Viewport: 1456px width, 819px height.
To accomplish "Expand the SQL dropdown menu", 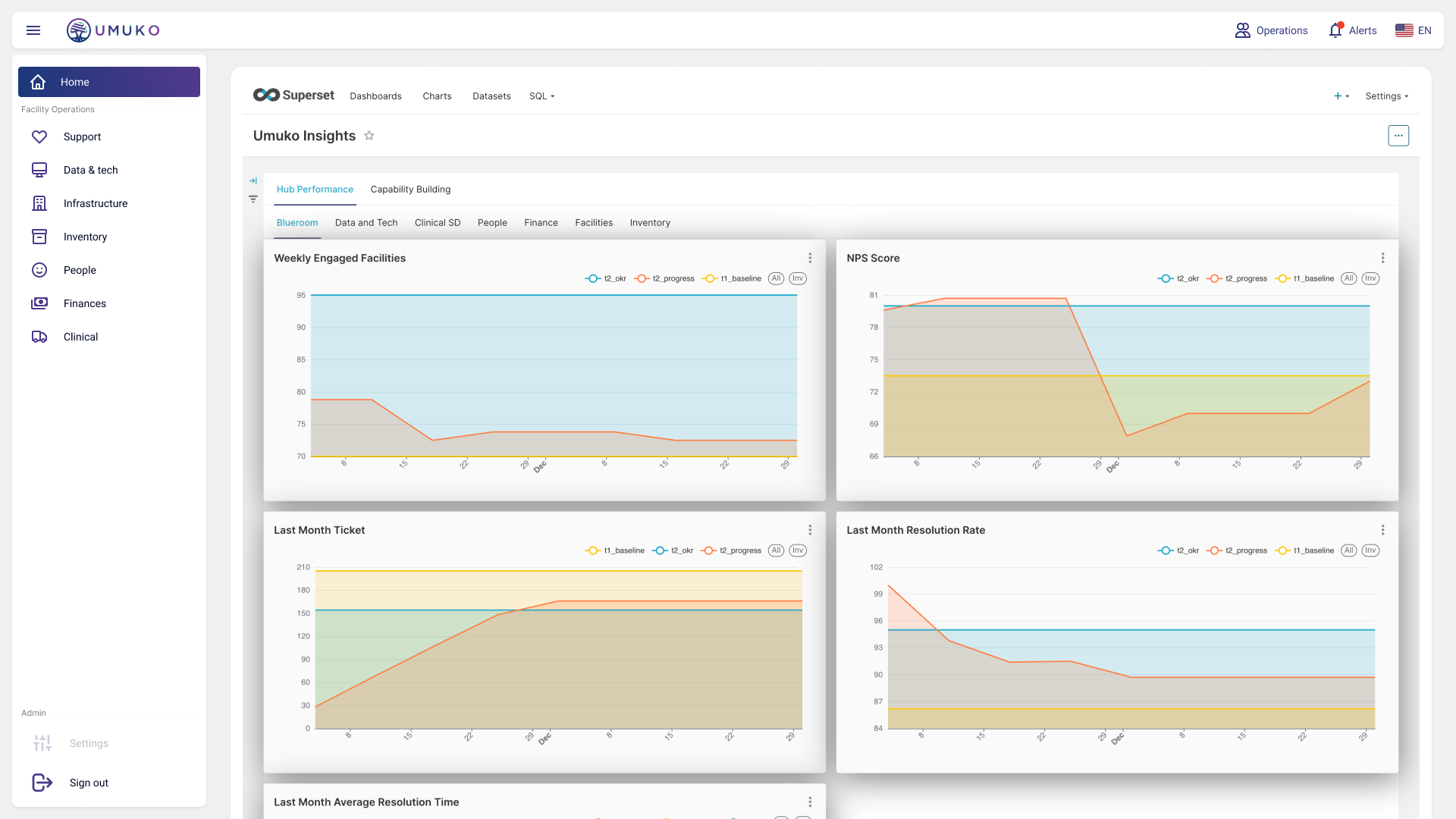I will pos(542,96).
